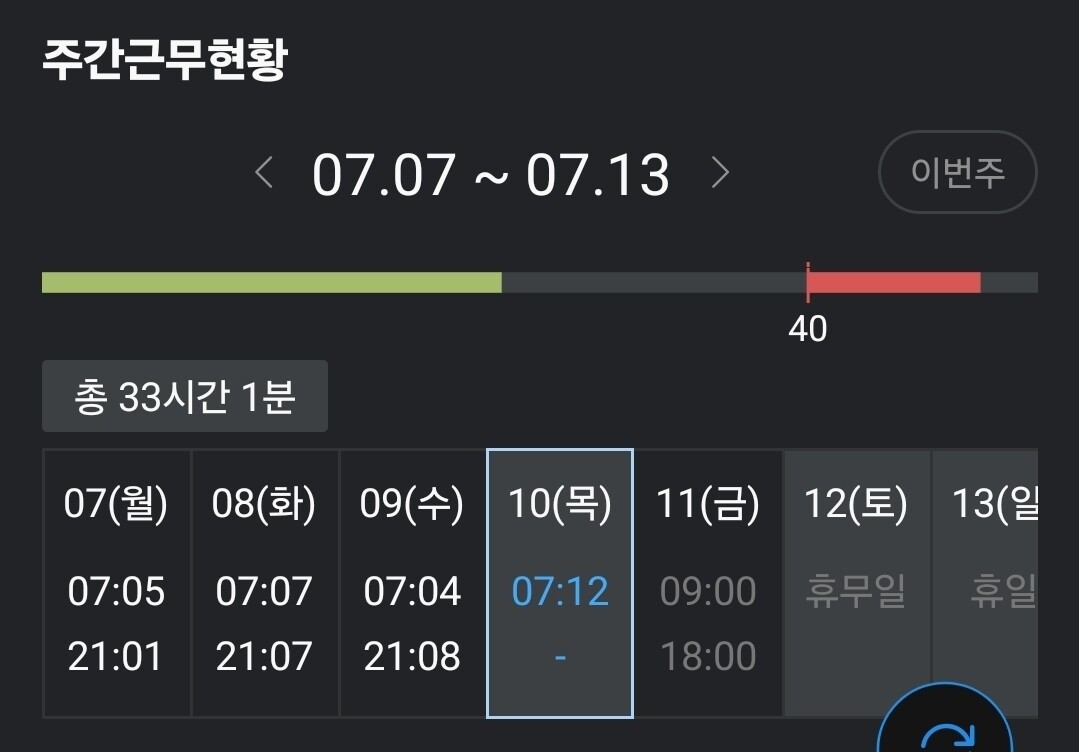Select the 11(금) day column
The image size is (1079, 752).
click(708, 583)
